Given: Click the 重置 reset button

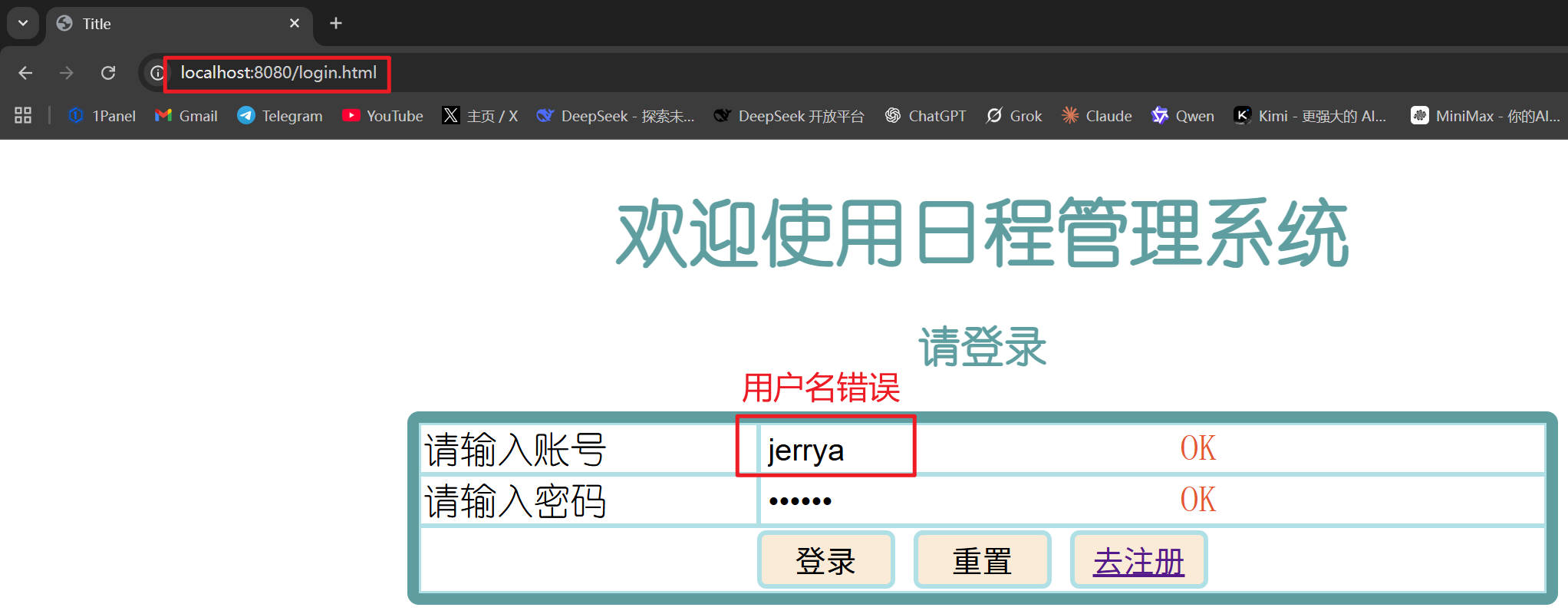Looking at the screenshot, I should [983, 560].
